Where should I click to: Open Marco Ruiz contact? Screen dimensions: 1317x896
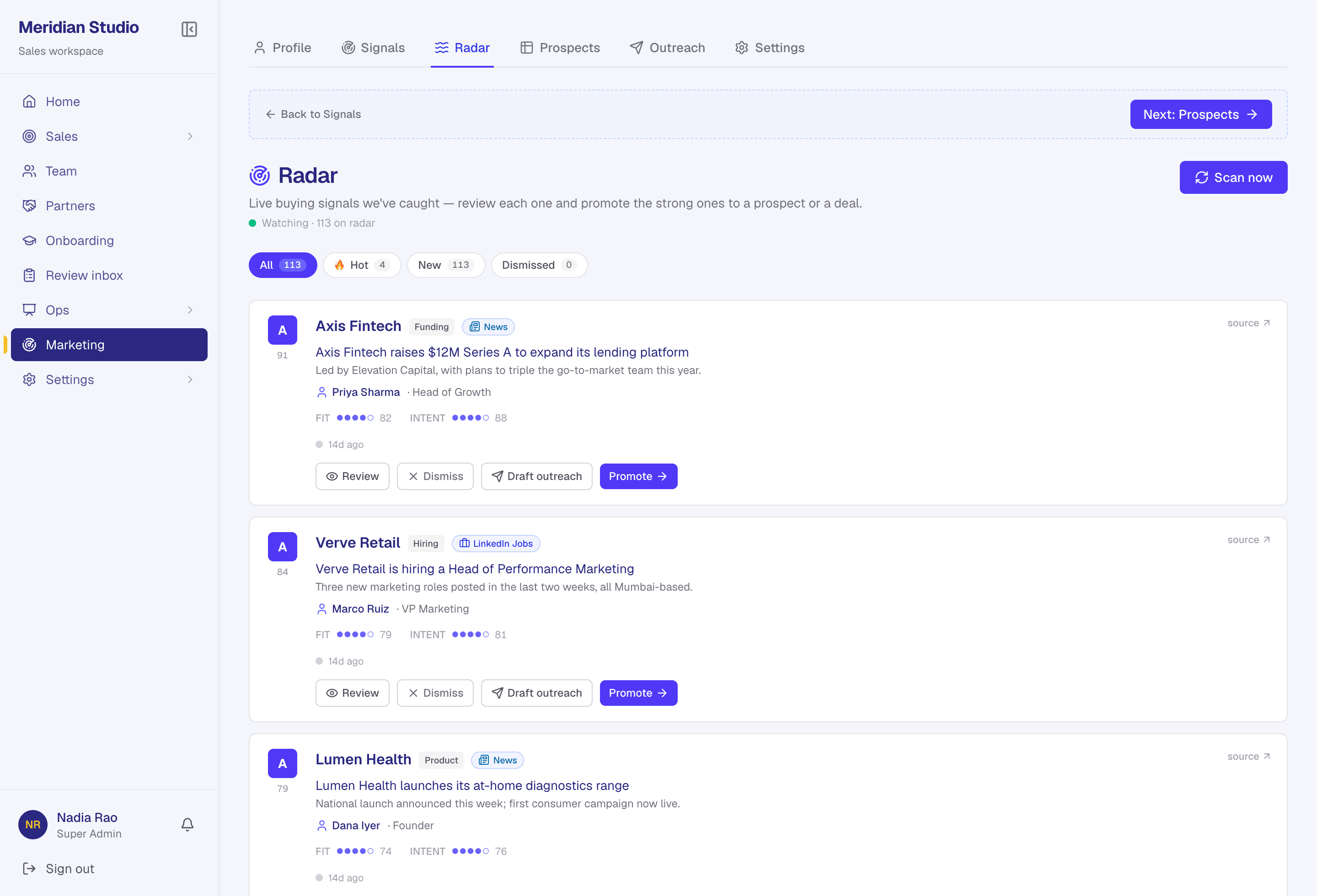[x=360, y=609]
